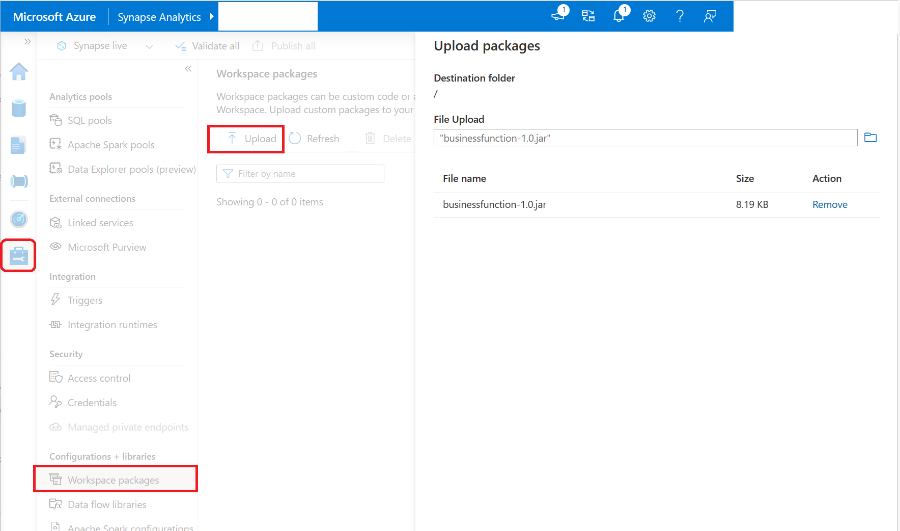Open Microsoft Purview settings

point(107,247)
